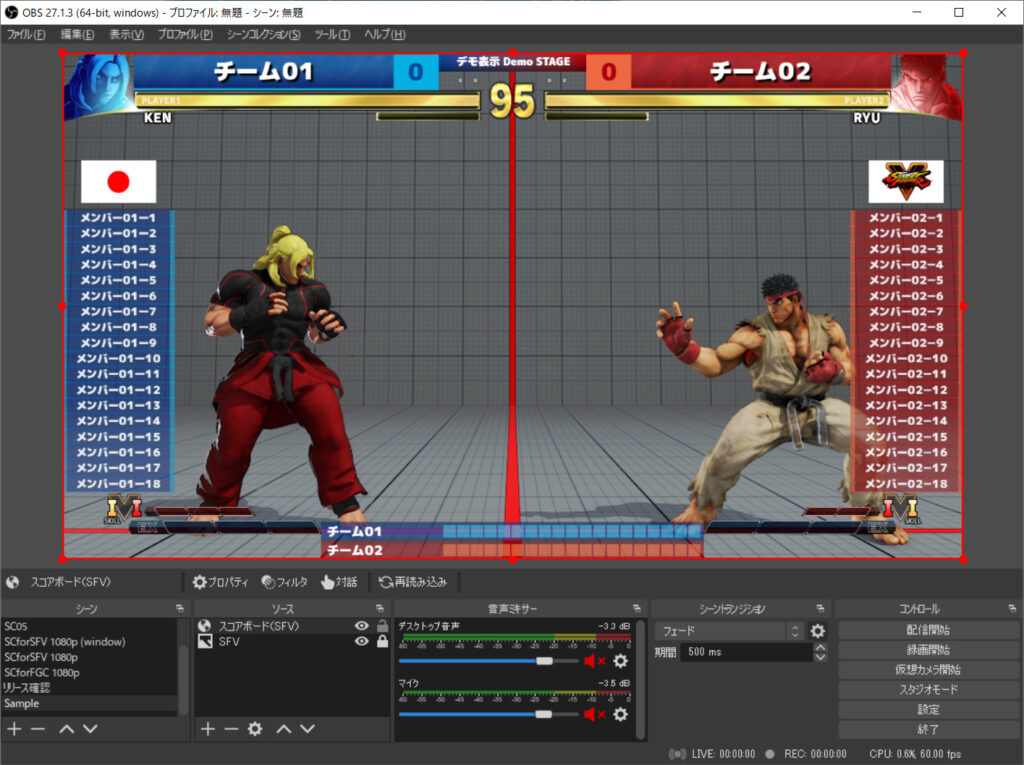This screenshot has height=765, width=1024.
Task: Open デスクトップ音声 audio settings gear
Action: pos(620,660)
